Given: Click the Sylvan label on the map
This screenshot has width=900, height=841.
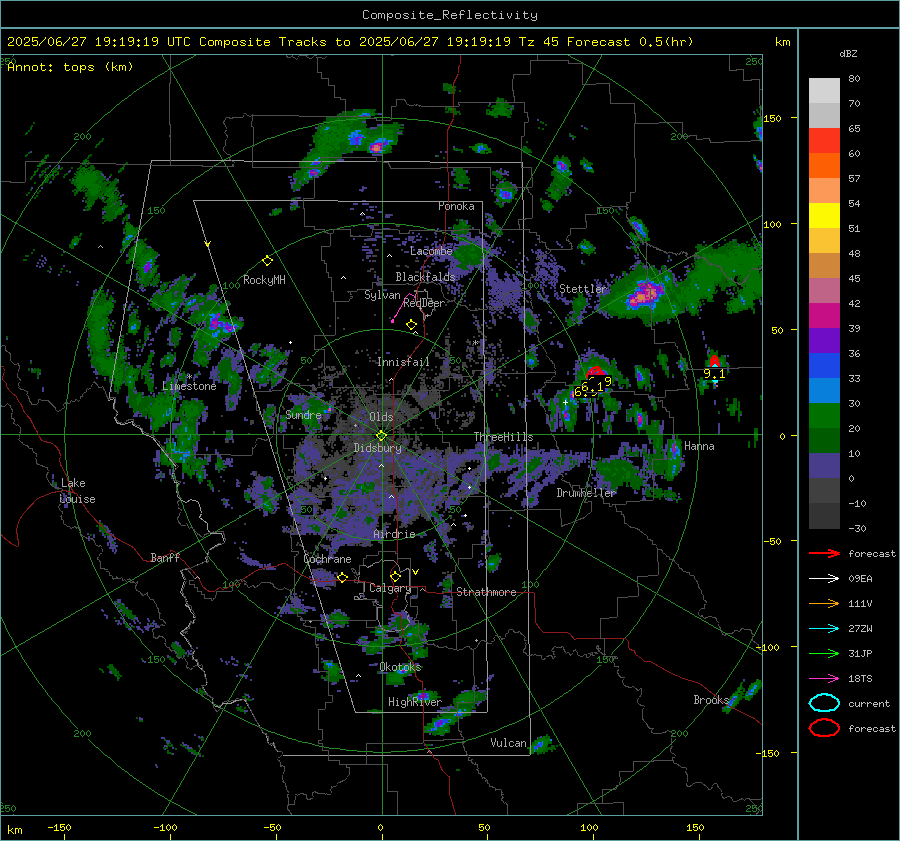Looking at the screenshot, I should pyautogui.click(x=382, y=296).
